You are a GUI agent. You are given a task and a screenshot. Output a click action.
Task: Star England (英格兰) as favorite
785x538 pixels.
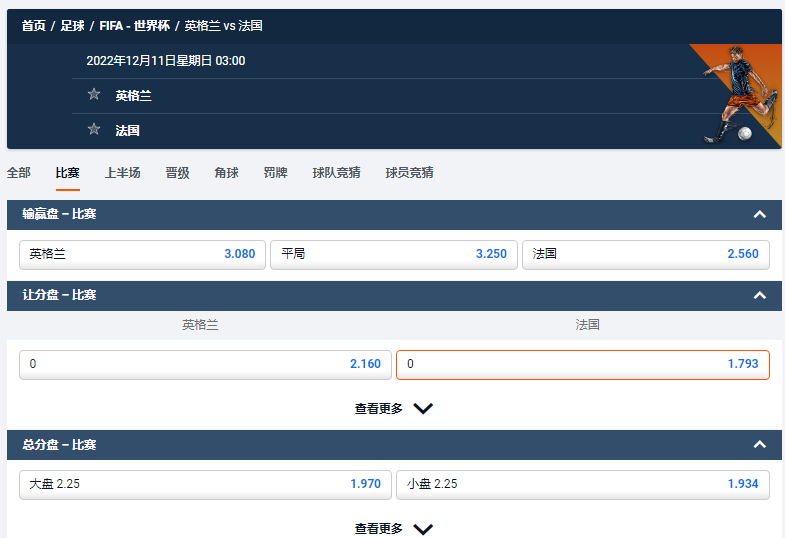point(94,95)
